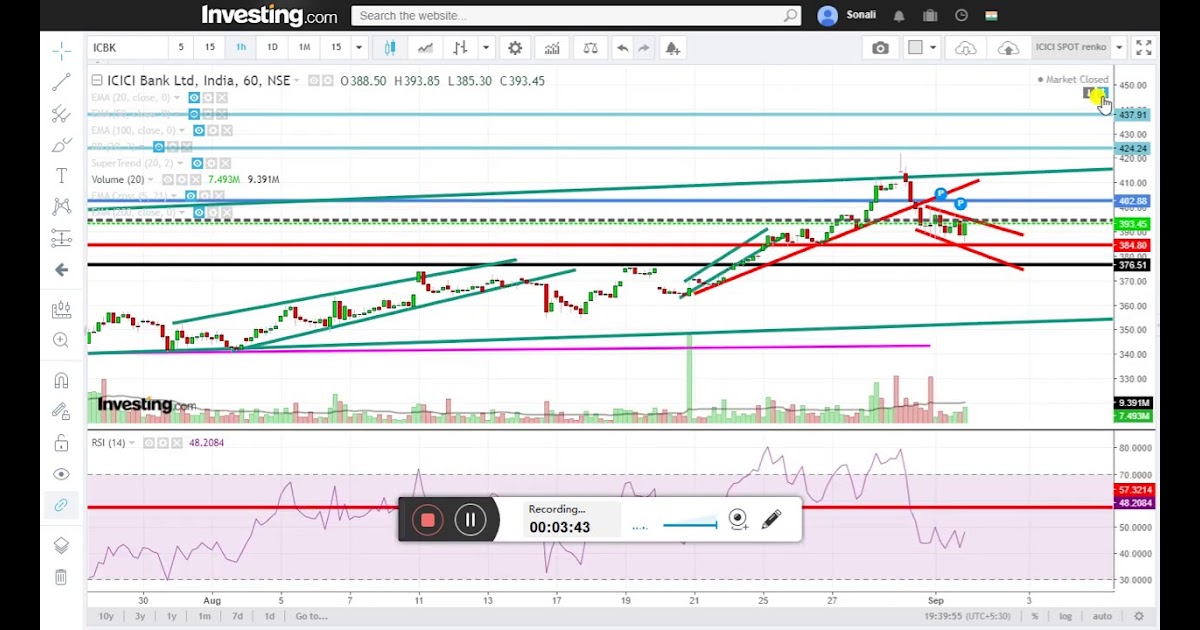Select the brush drawing tool
This screenshot has height=630, width=1200.
click(x=61, y=145)
